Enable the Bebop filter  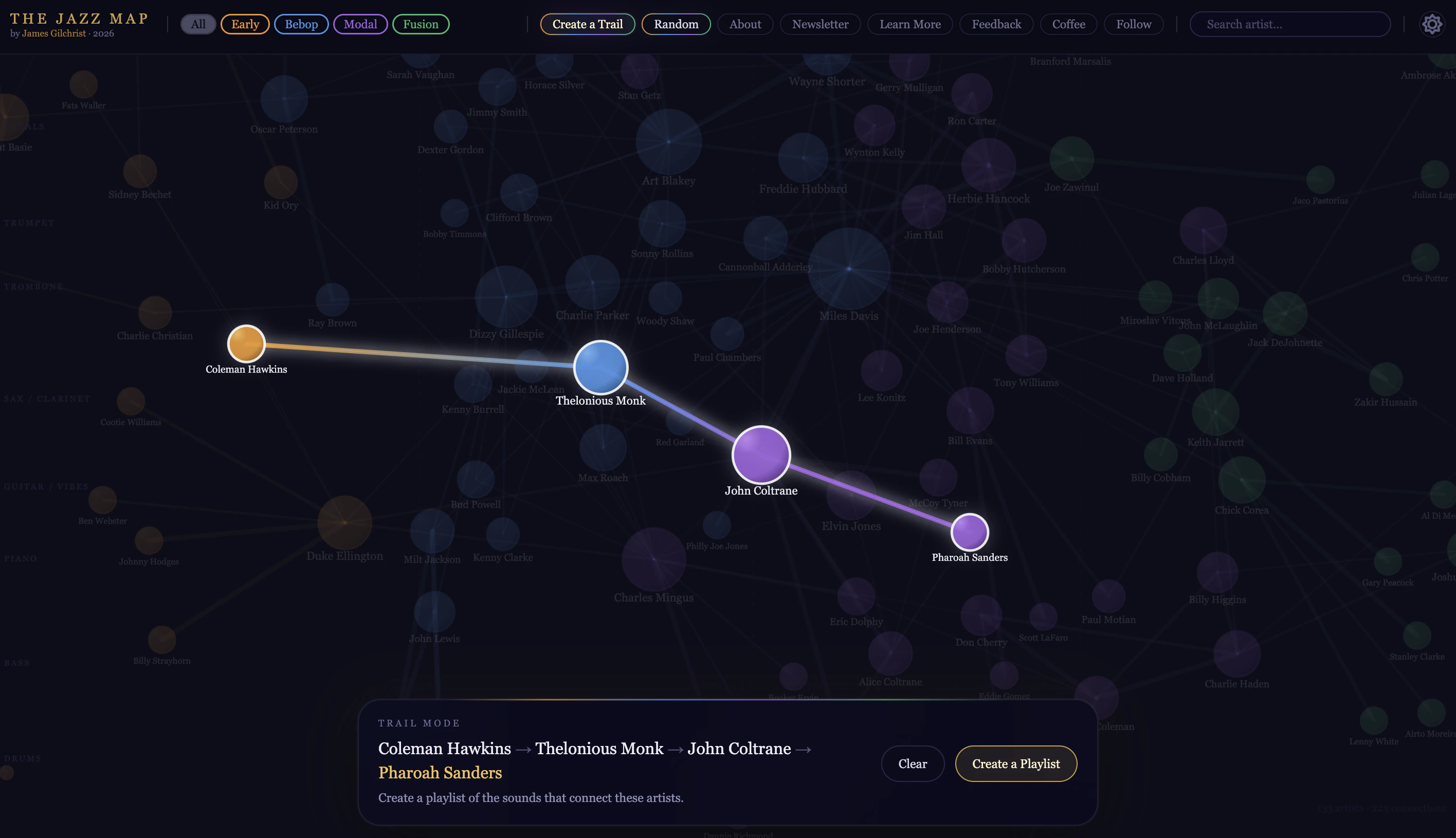(x=302, y=24)
